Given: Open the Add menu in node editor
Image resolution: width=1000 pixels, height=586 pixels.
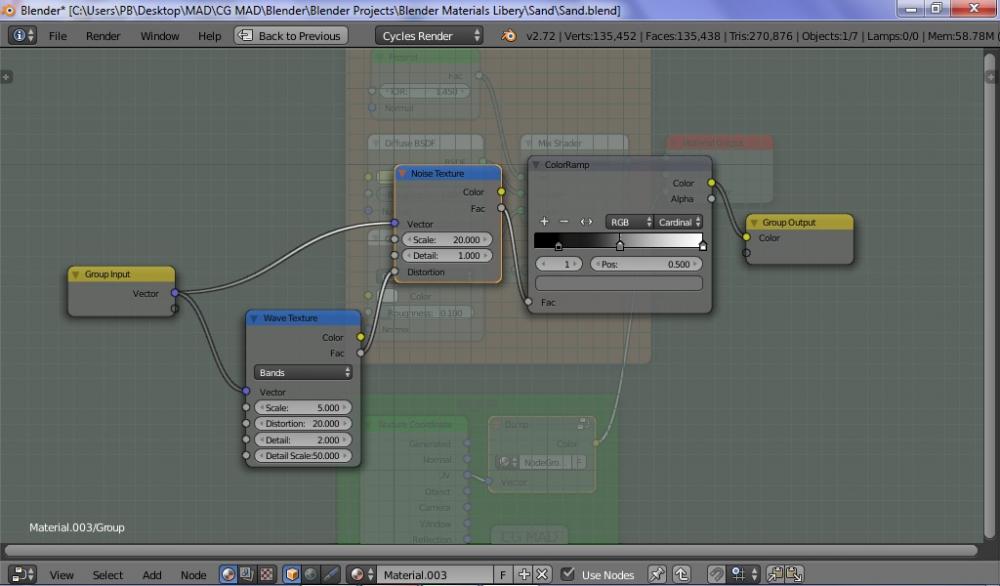Looking at the screenshot, I should 152,575.
